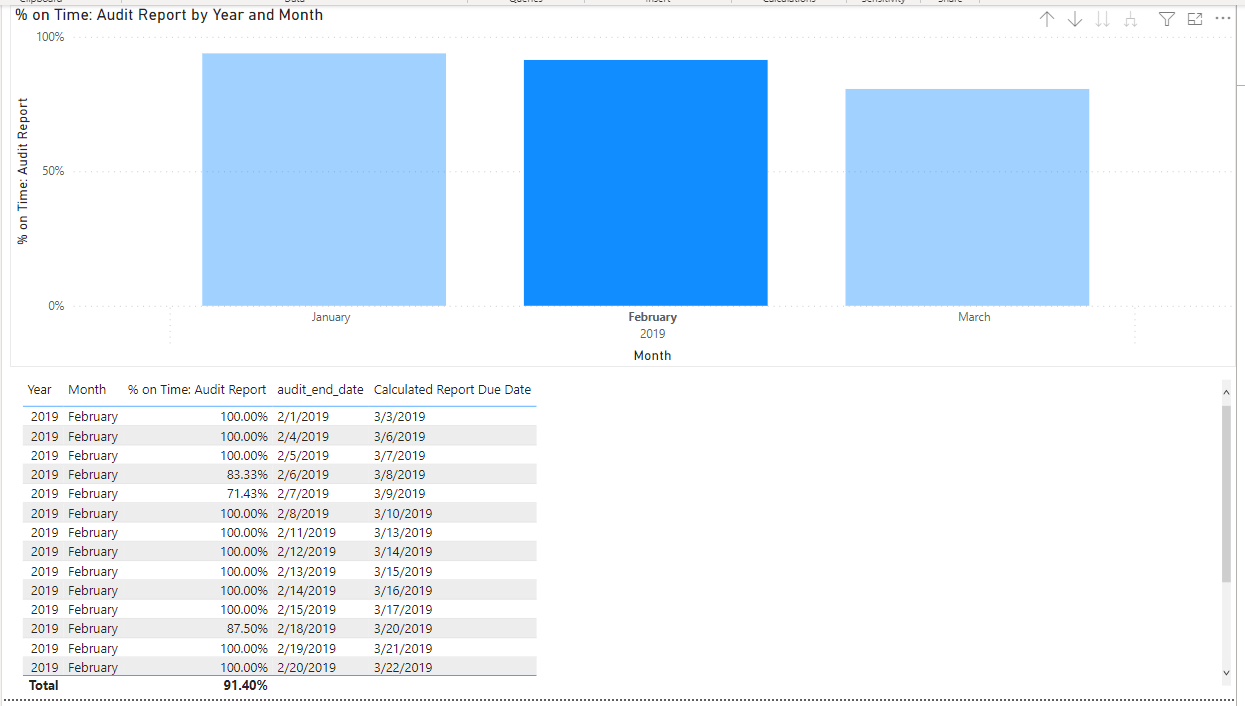Viewport: 1245px width, 706px height.
Task: Expand all down one level fork icon
Action: [x=1131, y=19]
